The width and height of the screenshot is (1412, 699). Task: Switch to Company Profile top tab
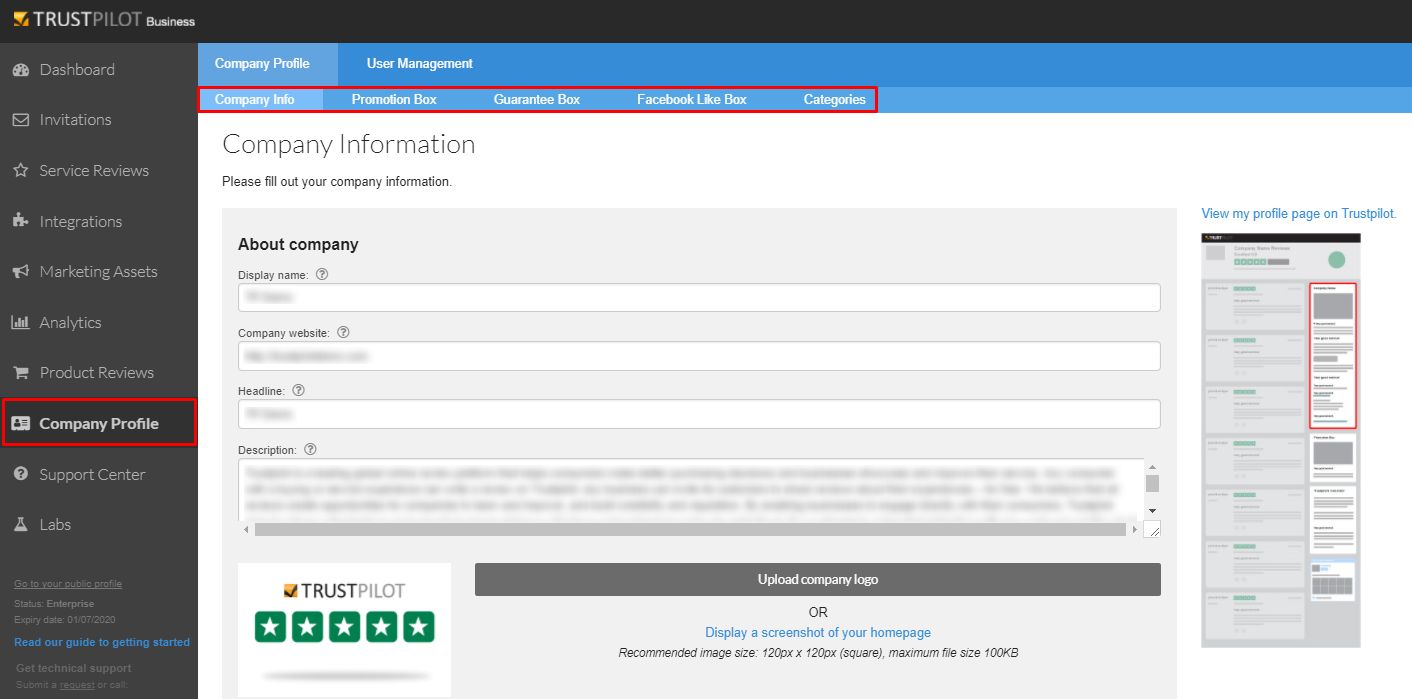coord(268,64)
